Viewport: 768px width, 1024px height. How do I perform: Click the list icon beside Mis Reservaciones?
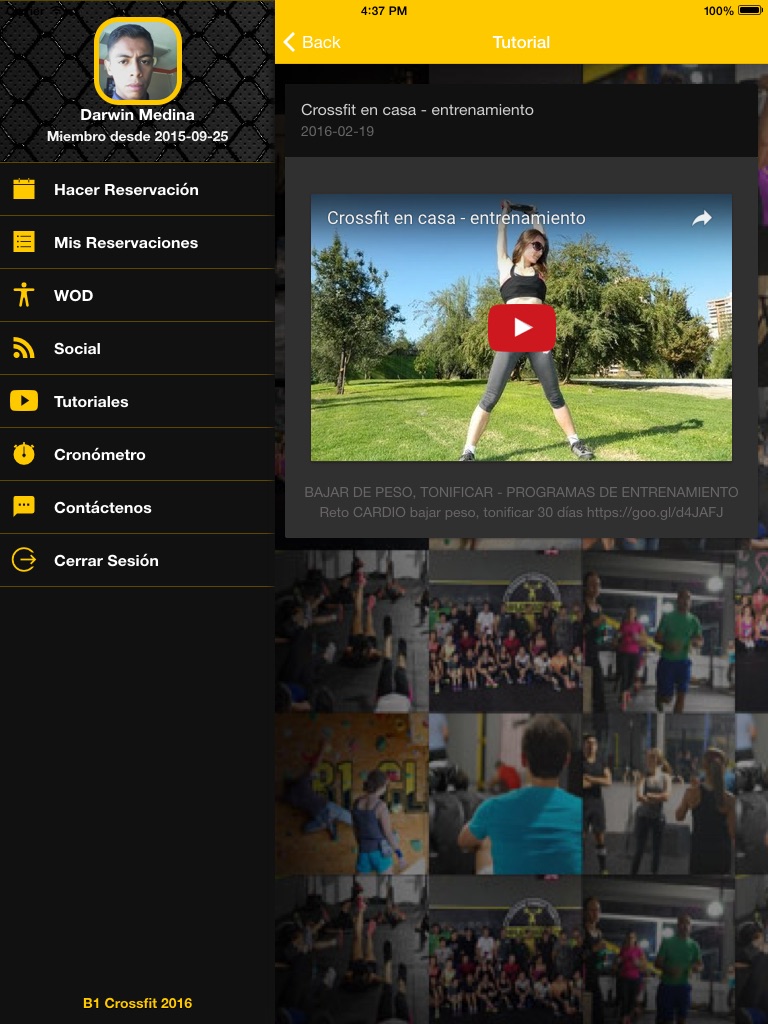24,242
